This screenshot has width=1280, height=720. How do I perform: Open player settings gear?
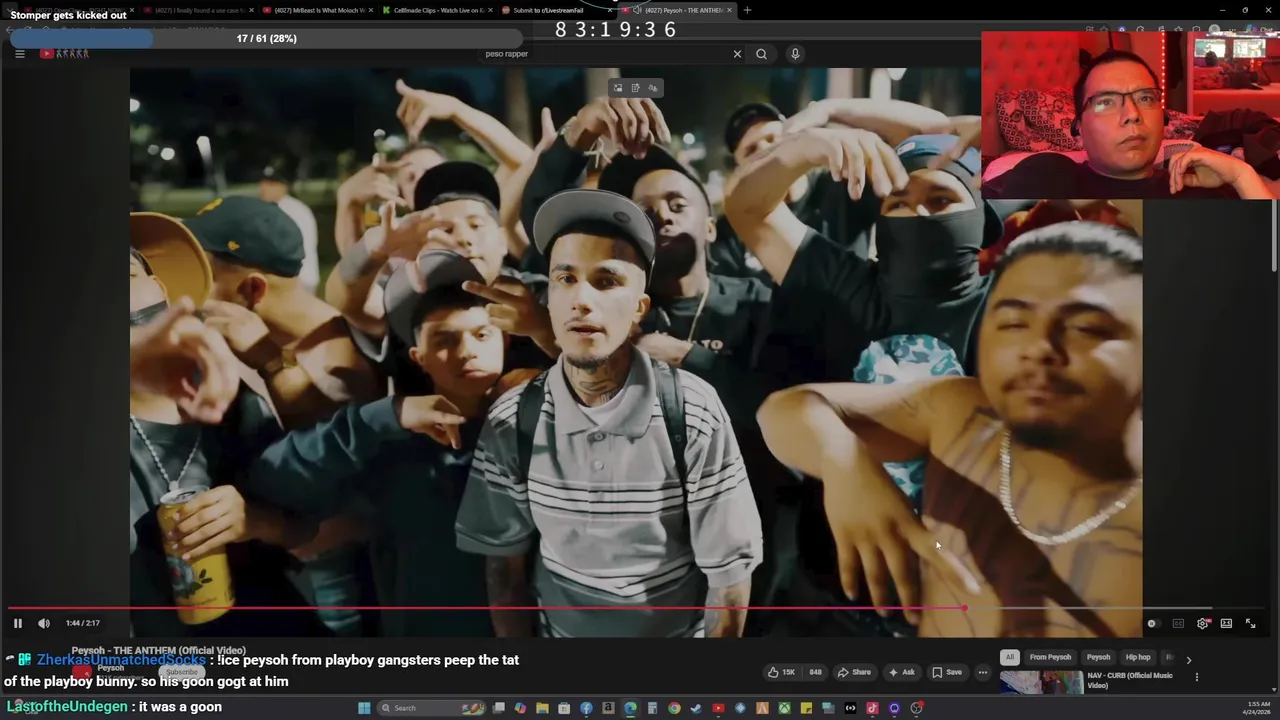(1202, 623)
